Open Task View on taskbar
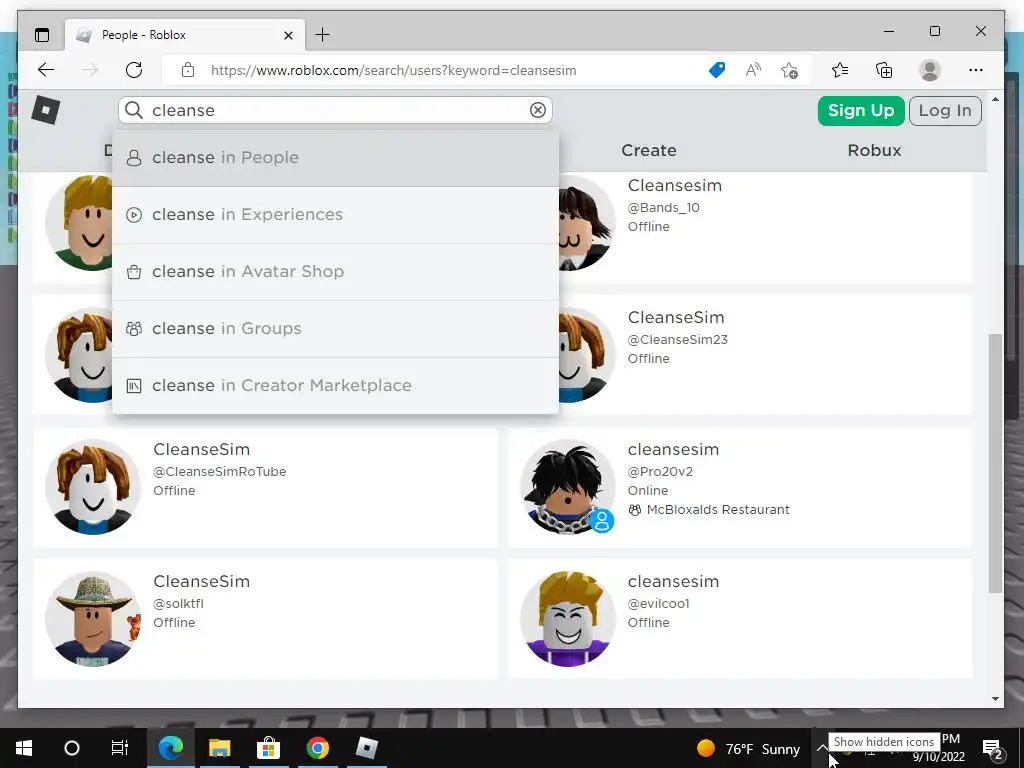1024x768 pixels. point(120,748)
